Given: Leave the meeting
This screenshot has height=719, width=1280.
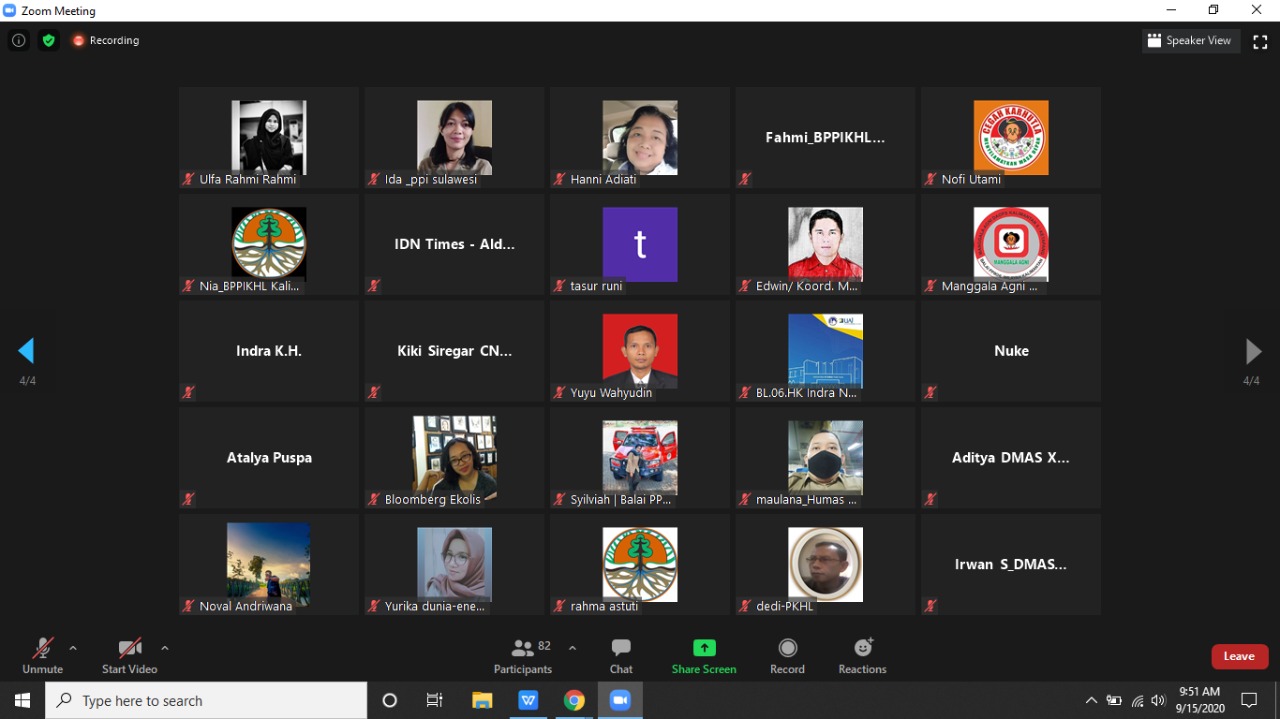Looking at the screenshot, I should pos(1239,656).
